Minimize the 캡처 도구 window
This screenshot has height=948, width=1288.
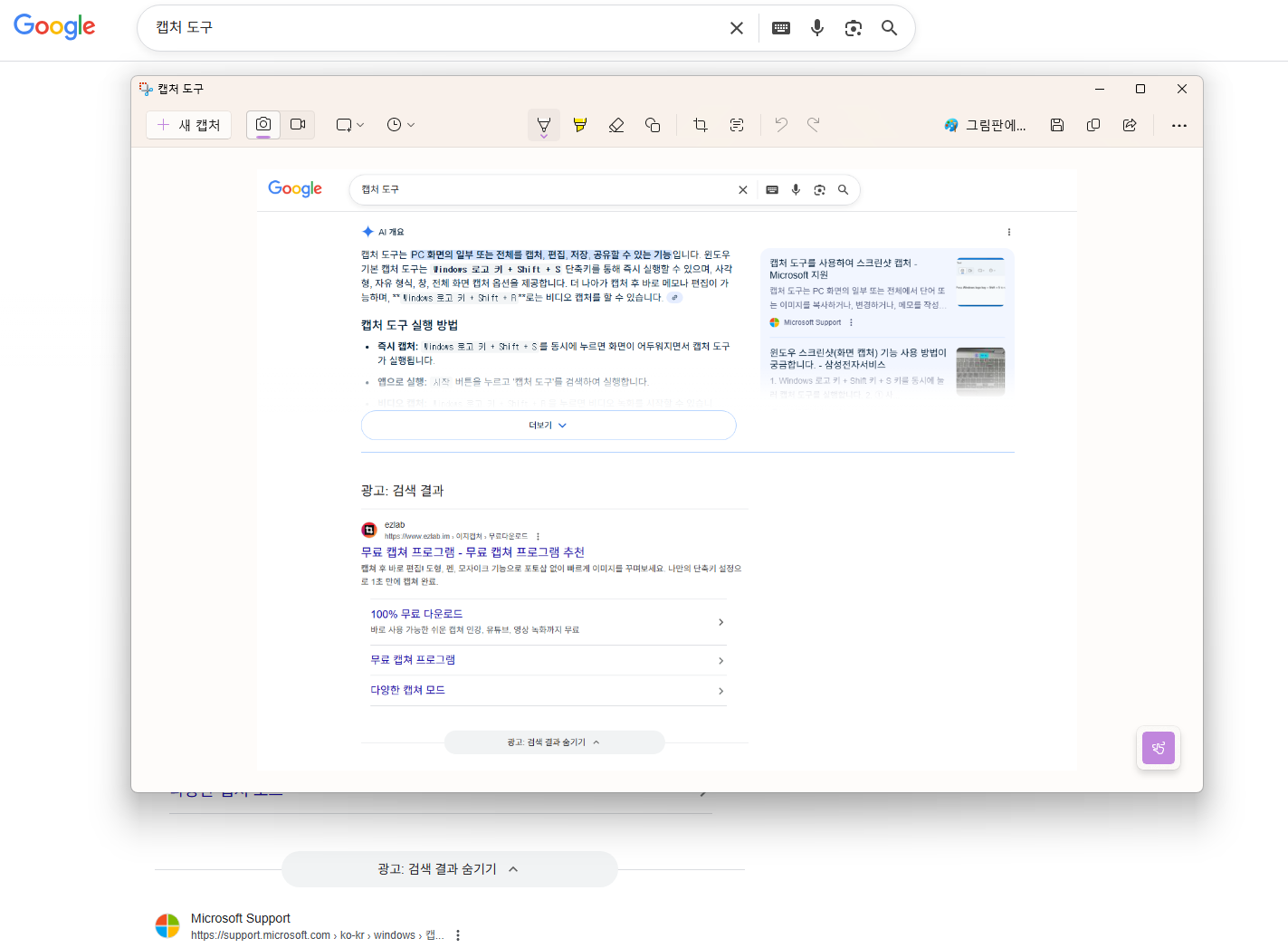click(1100, 89)
